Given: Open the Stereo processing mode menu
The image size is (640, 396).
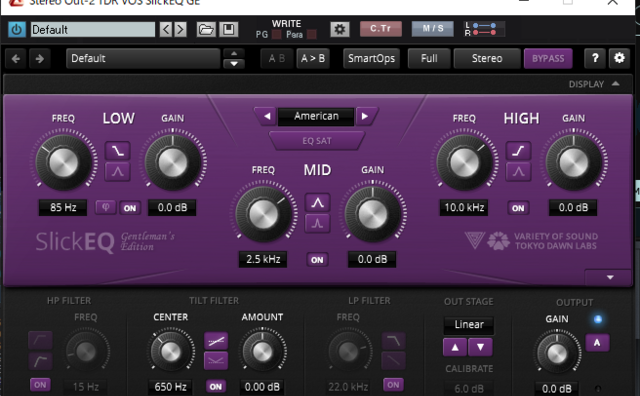Looking at the screenshot, I should [x=487, y=59].
